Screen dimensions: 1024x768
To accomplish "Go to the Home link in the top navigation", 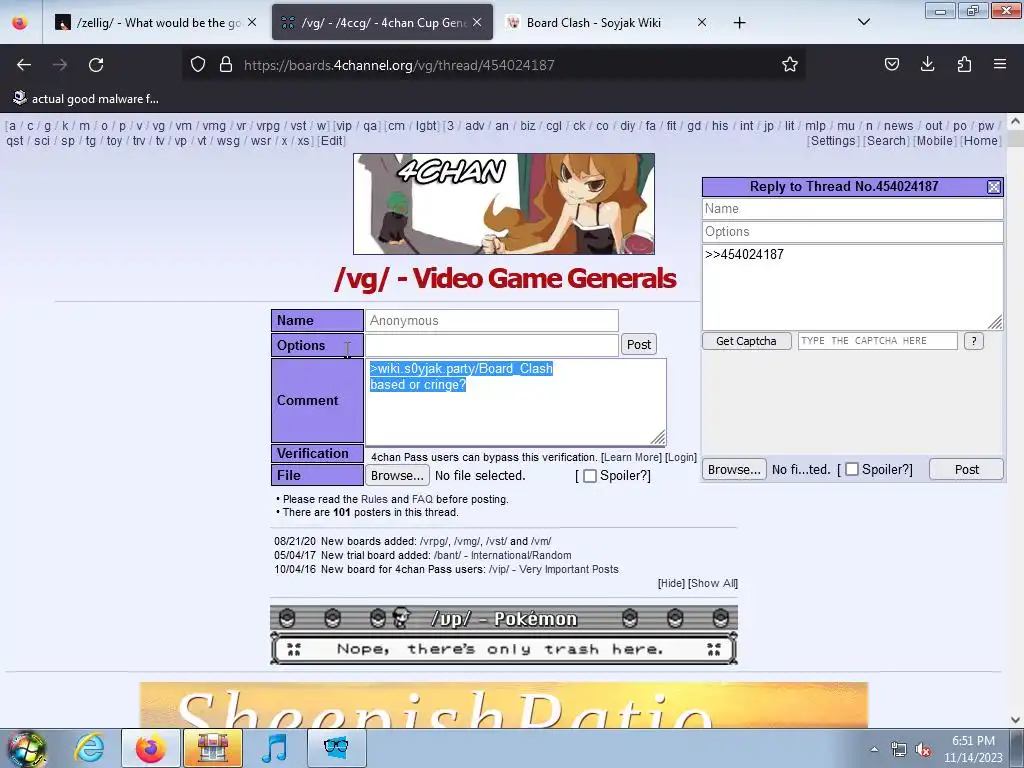I will pyautogui.click(x=981, y=141).
